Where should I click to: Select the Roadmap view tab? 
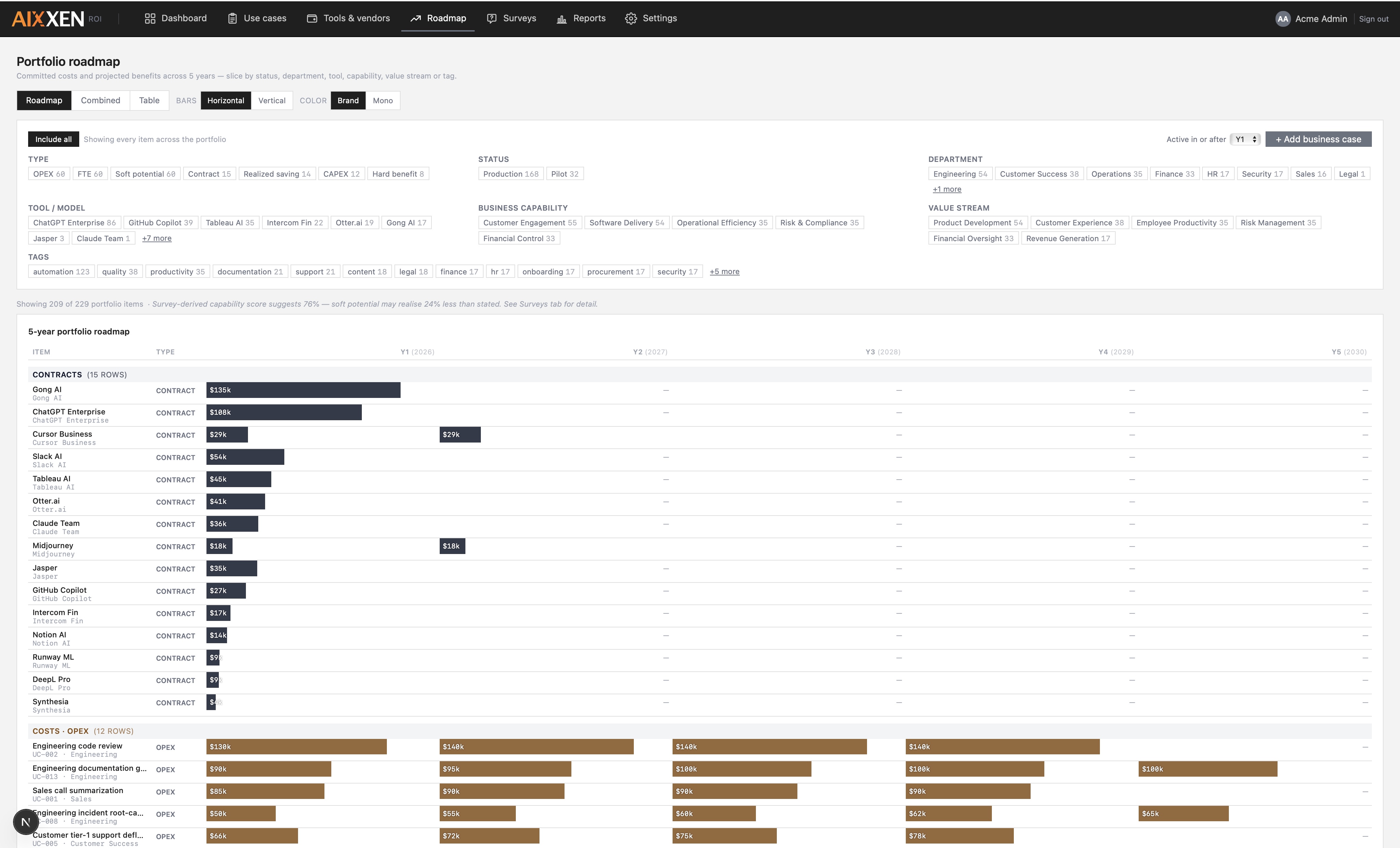point(44,101)
